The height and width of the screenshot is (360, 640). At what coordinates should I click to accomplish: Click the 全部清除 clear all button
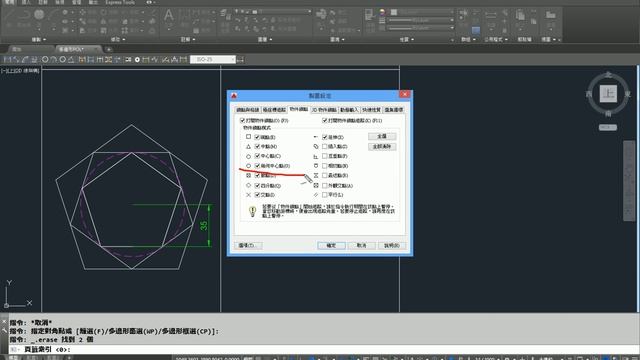[382, 146]
